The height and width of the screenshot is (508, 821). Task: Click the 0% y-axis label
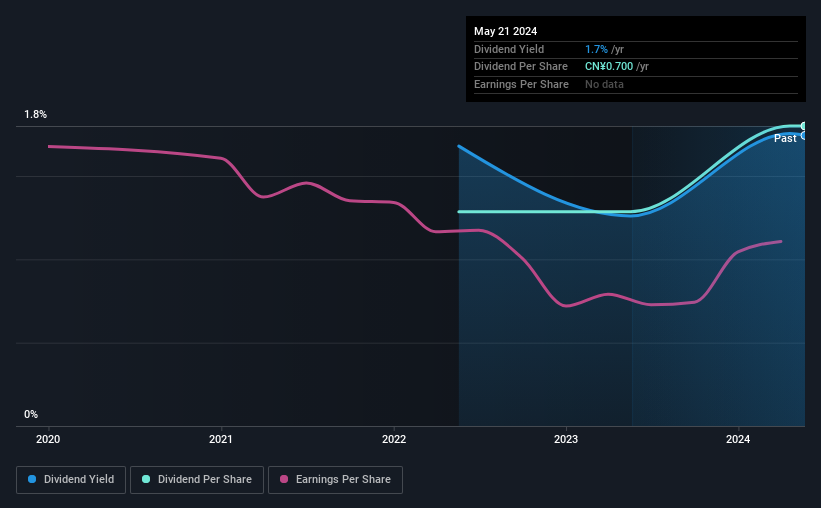point(31,414)
